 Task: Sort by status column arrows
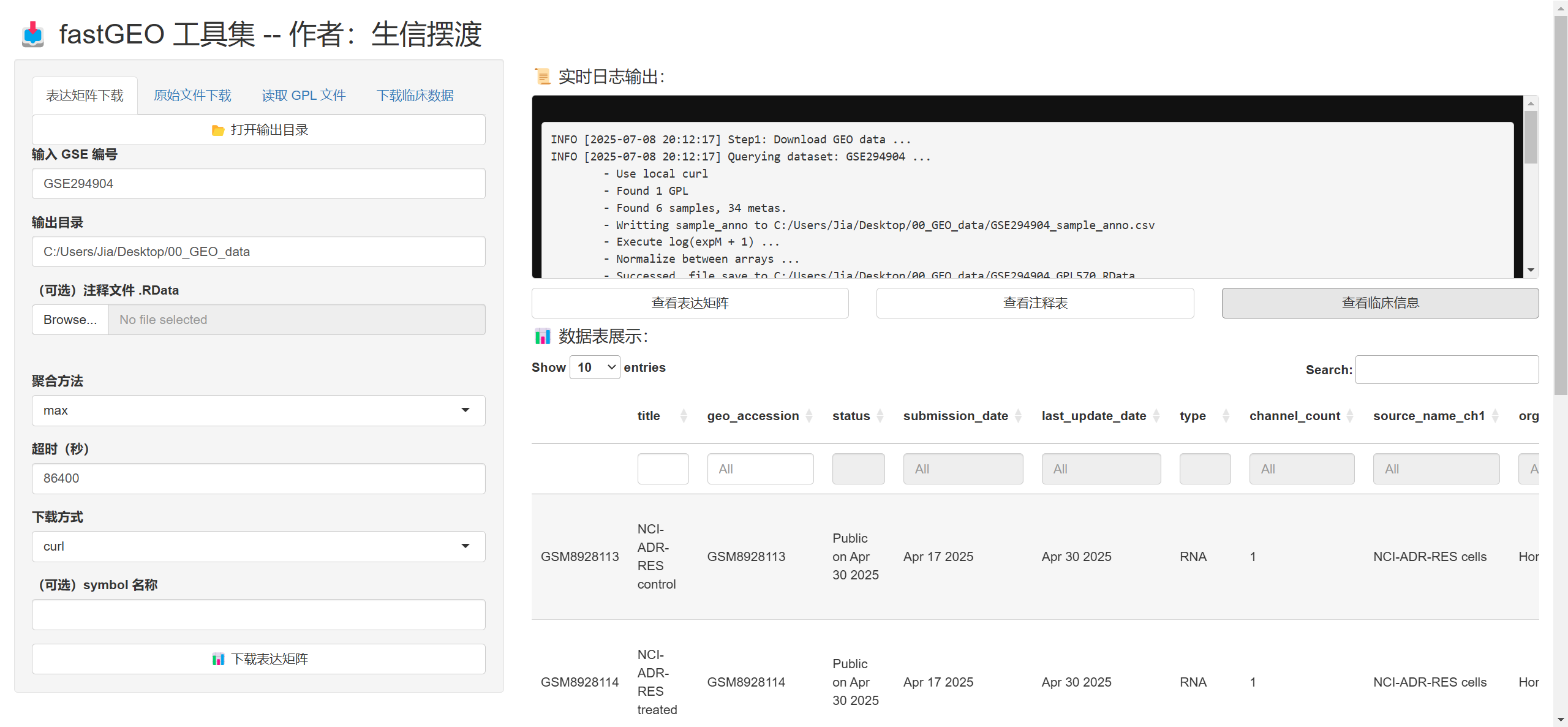point(880,416)
